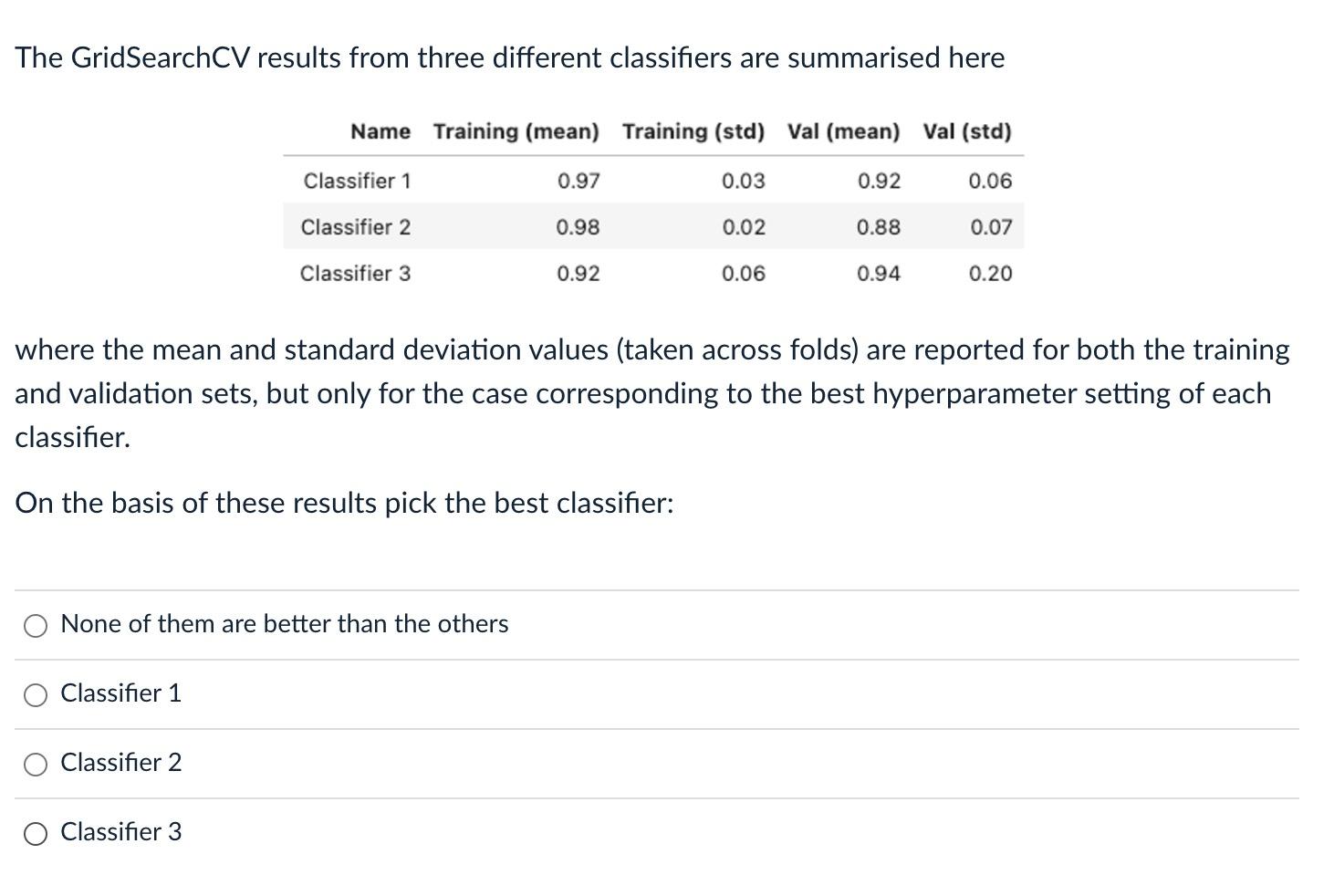Select the Classifier 1 radio button

[36, 694]
